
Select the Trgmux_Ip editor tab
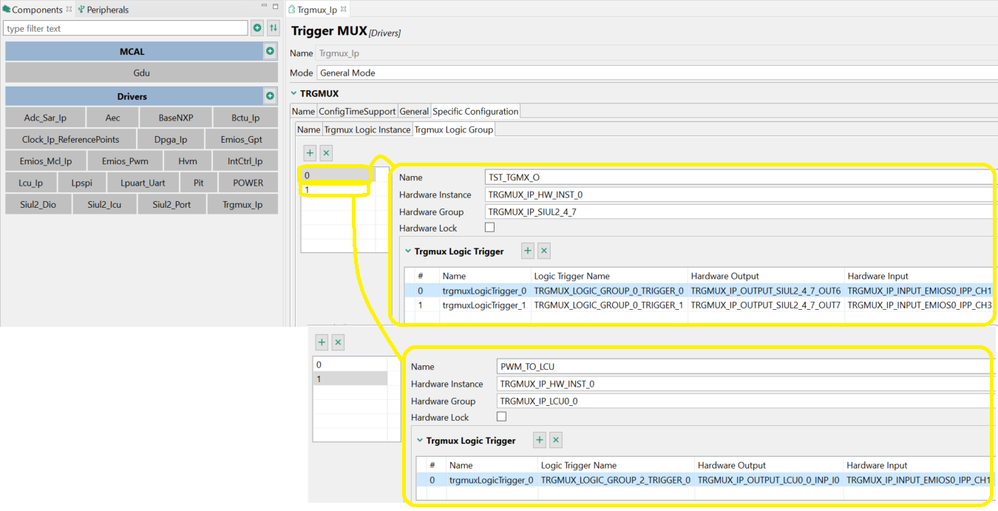(316, 10)
